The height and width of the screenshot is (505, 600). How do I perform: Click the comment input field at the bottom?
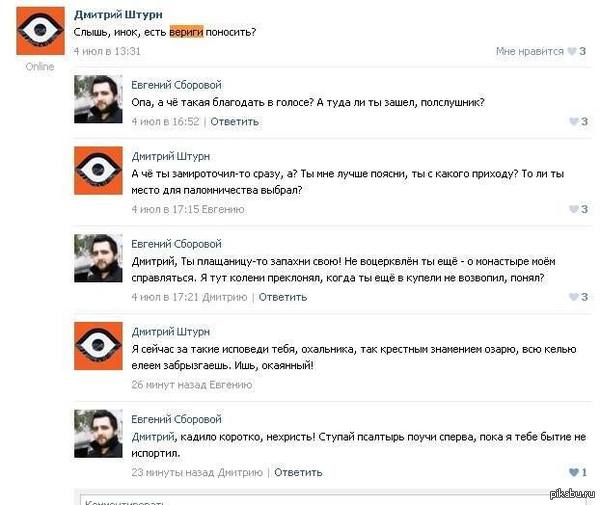(330, 498)
